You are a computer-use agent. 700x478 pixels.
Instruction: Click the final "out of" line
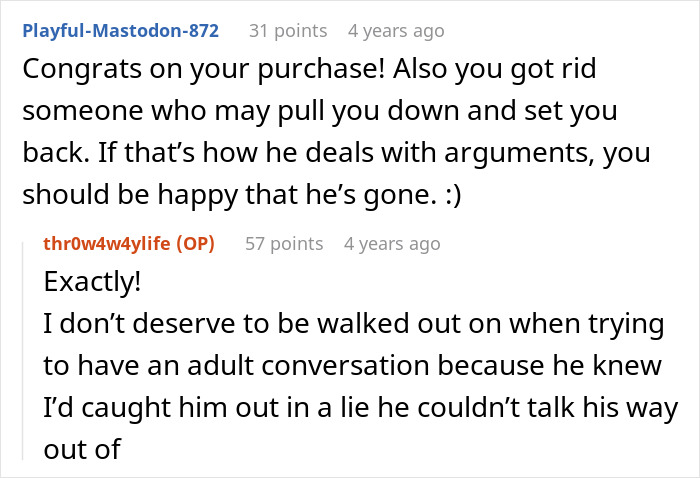click(x=82, y=449)
